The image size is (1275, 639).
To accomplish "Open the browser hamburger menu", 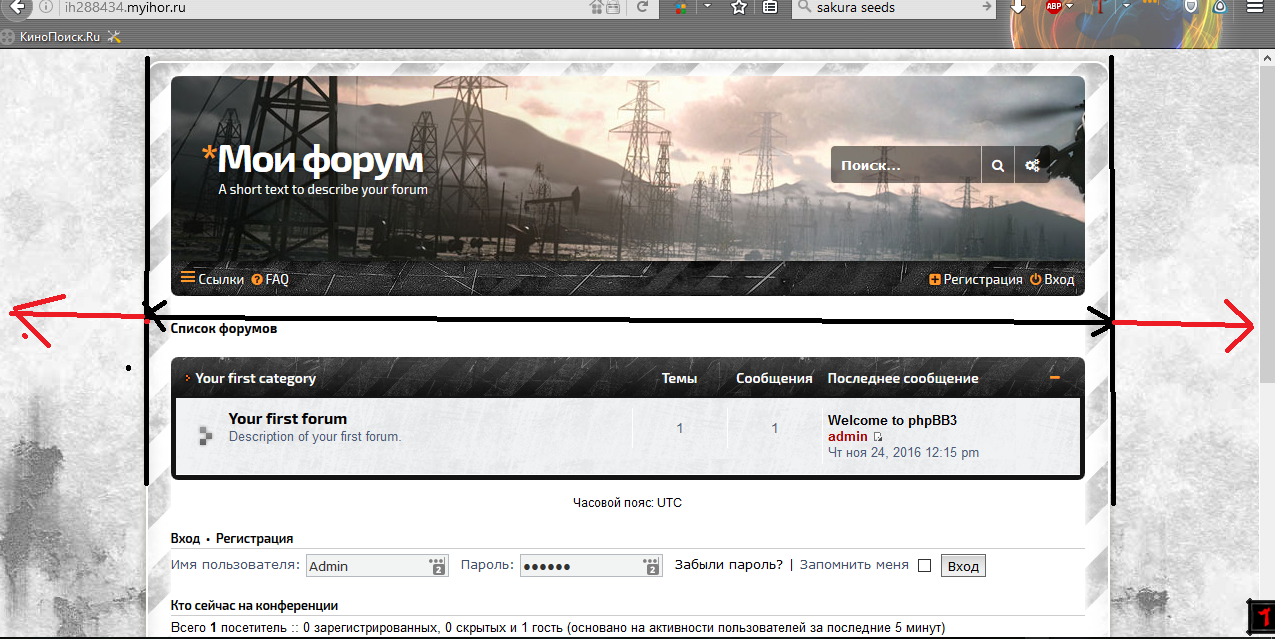I will click(x=1255, y=7).
